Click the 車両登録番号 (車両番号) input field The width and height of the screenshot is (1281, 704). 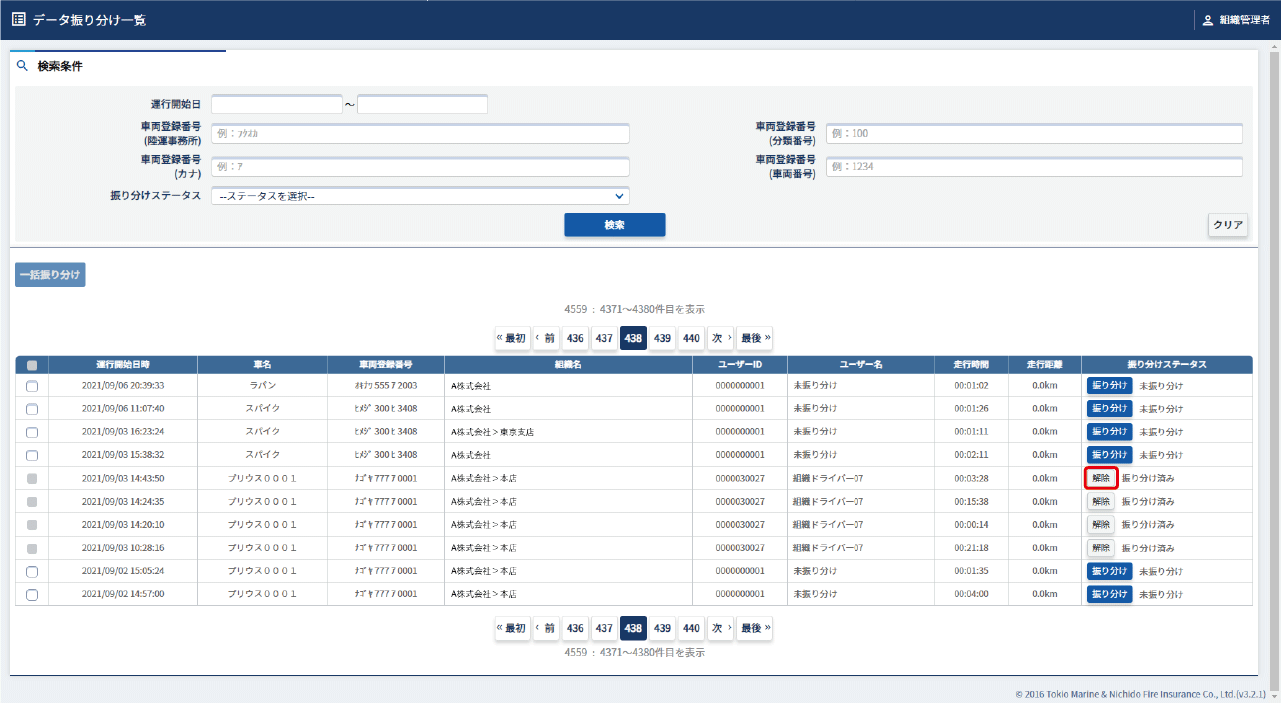pyautogui.click(x=1034, y=167)
